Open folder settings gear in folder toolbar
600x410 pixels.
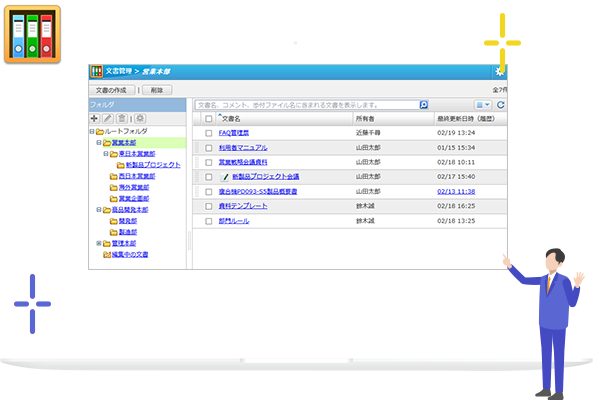click(x=140, y=118)
